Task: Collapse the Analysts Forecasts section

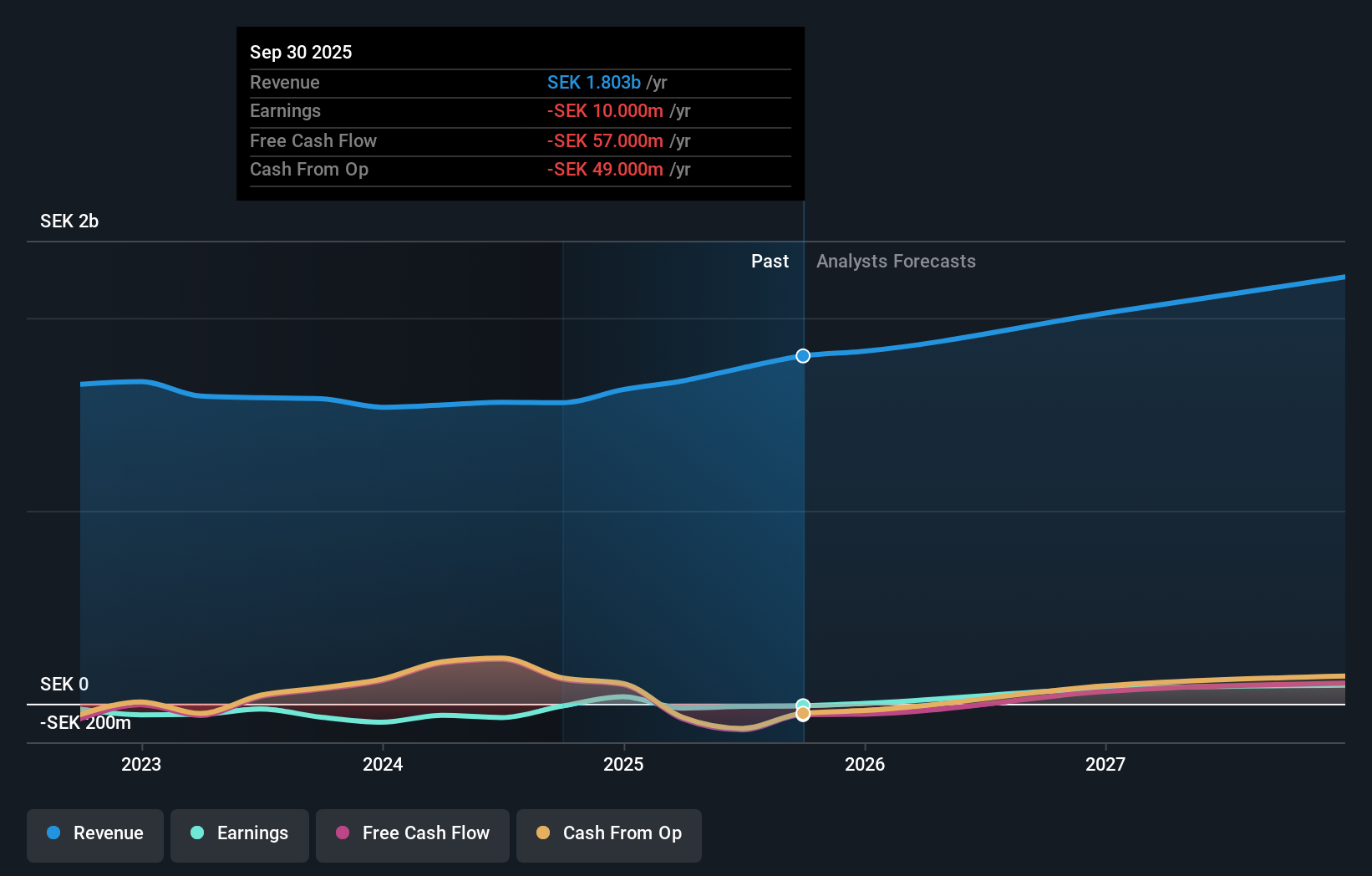Action: pyautogui.click(x=896, y=261)
